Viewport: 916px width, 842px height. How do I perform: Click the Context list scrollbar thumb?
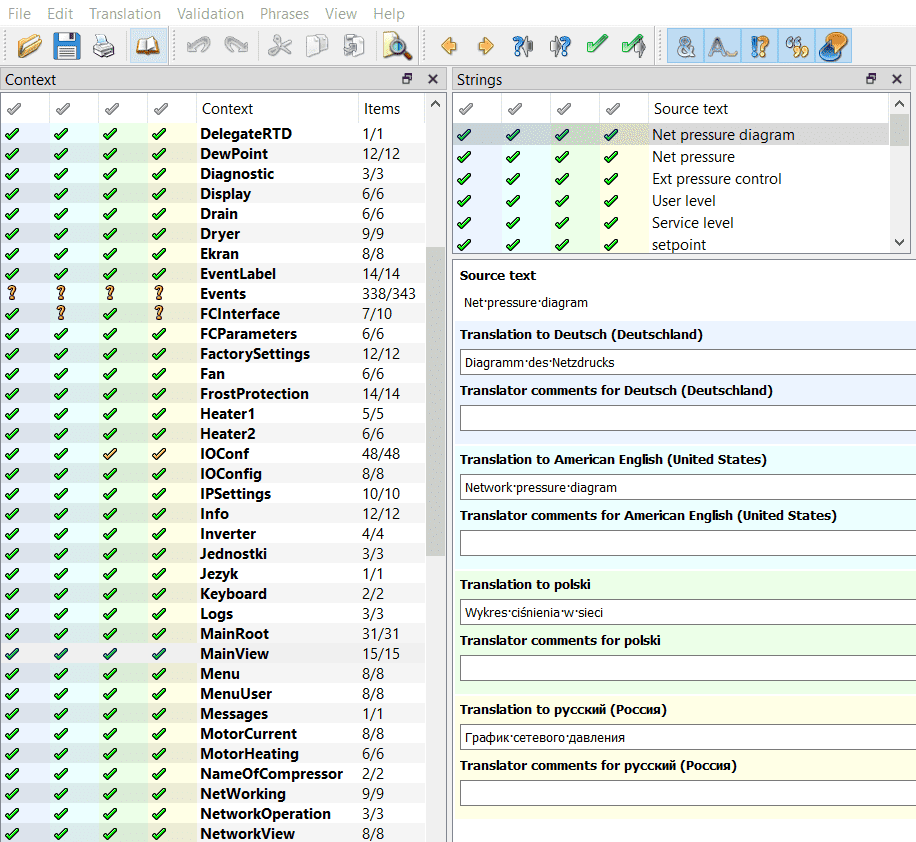pyautogui.click(x=435, y=401)
